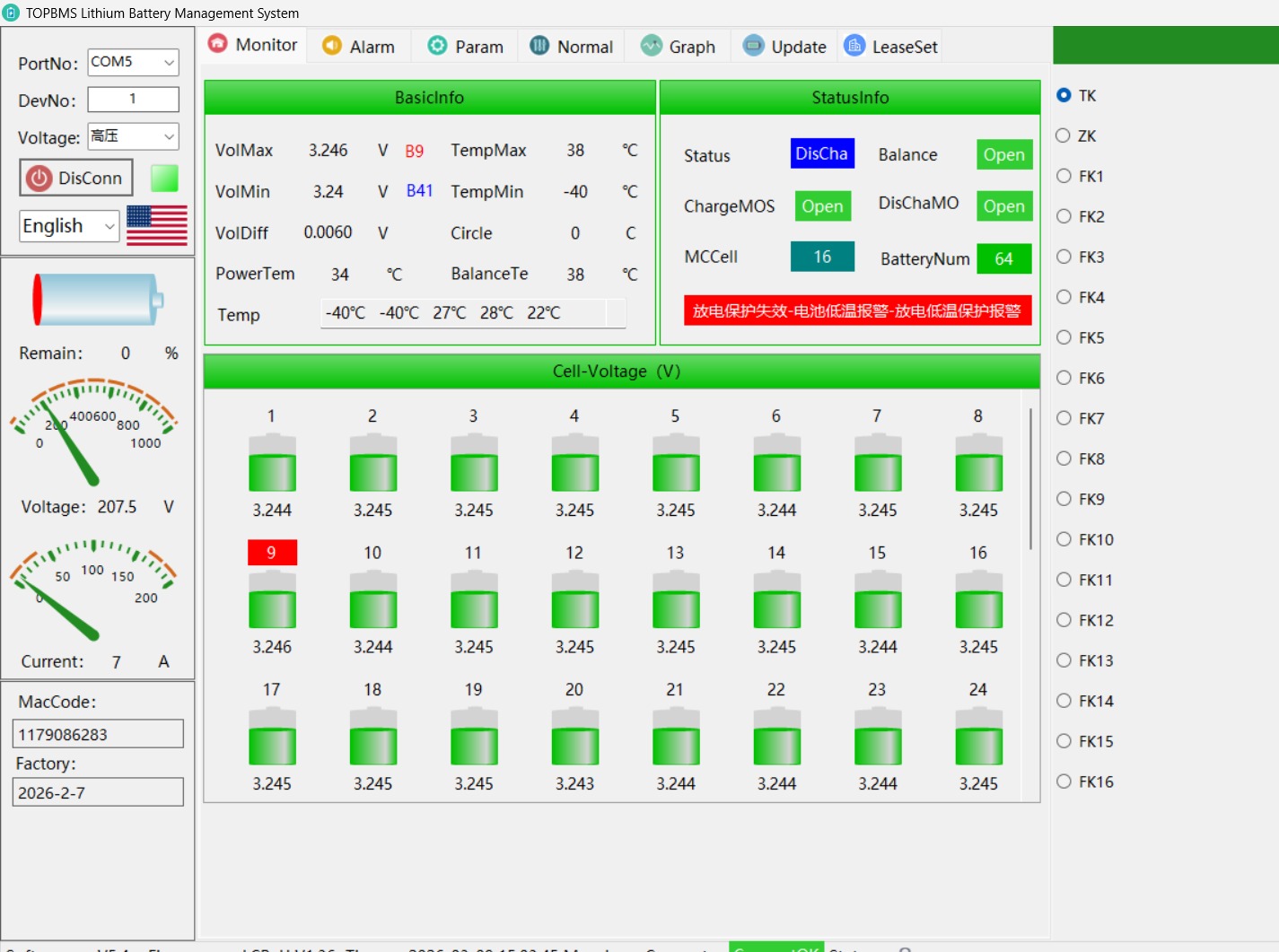Viewport: 1279px width, 952px height.
Task: Click the Monitor tab home icon
Action: 218,44
